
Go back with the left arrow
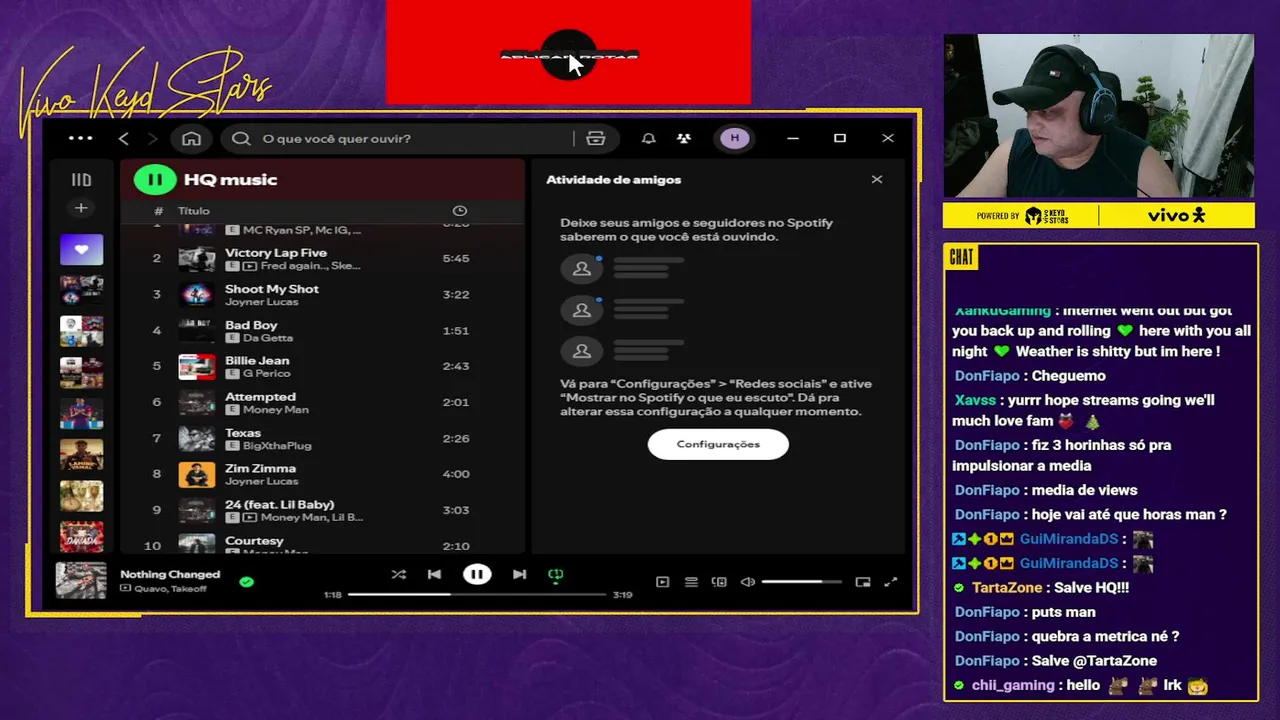pyautogui.click(x=124, y=138)
